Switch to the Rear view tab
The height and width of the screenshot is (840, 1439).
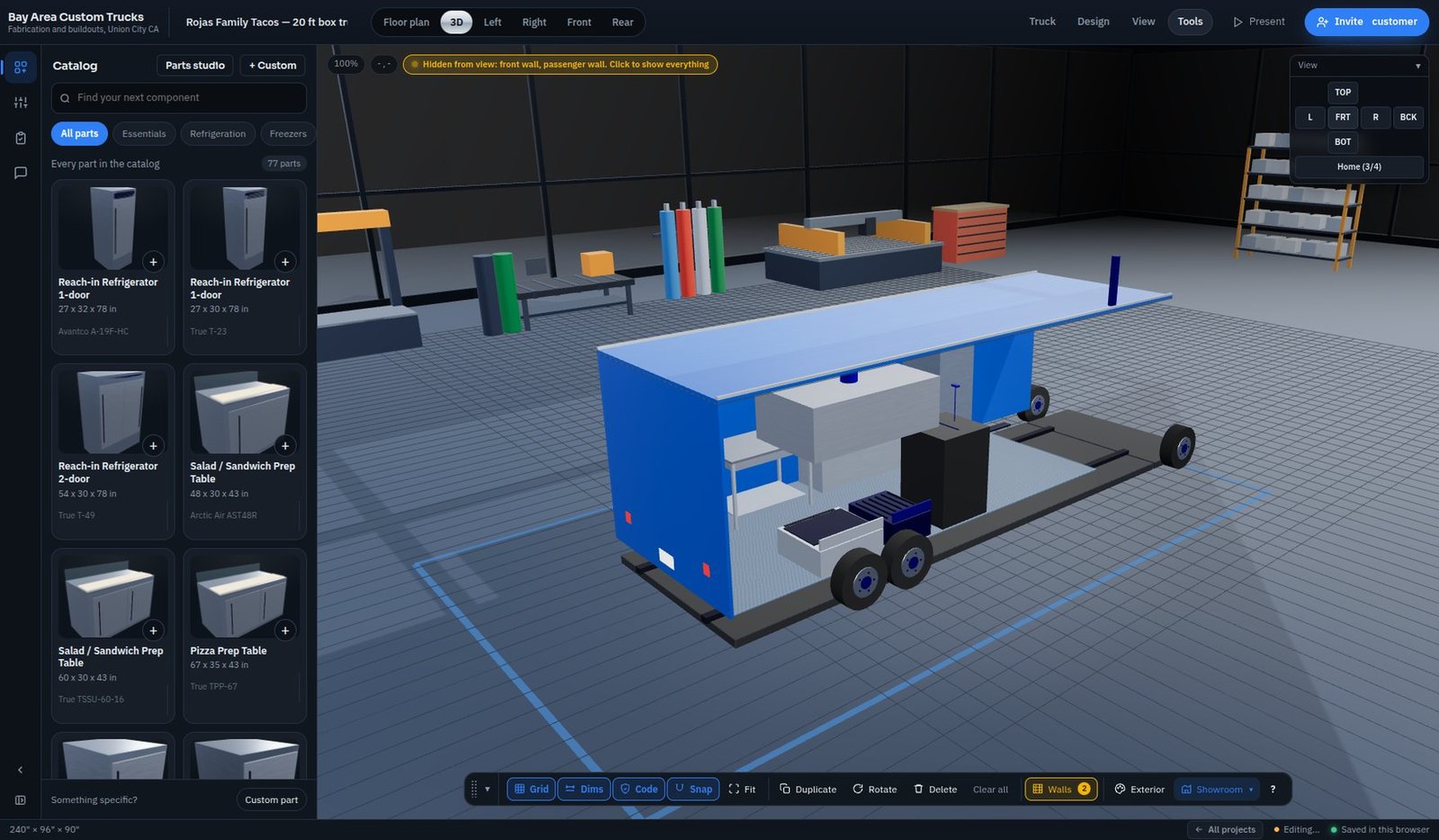point(622,22)
